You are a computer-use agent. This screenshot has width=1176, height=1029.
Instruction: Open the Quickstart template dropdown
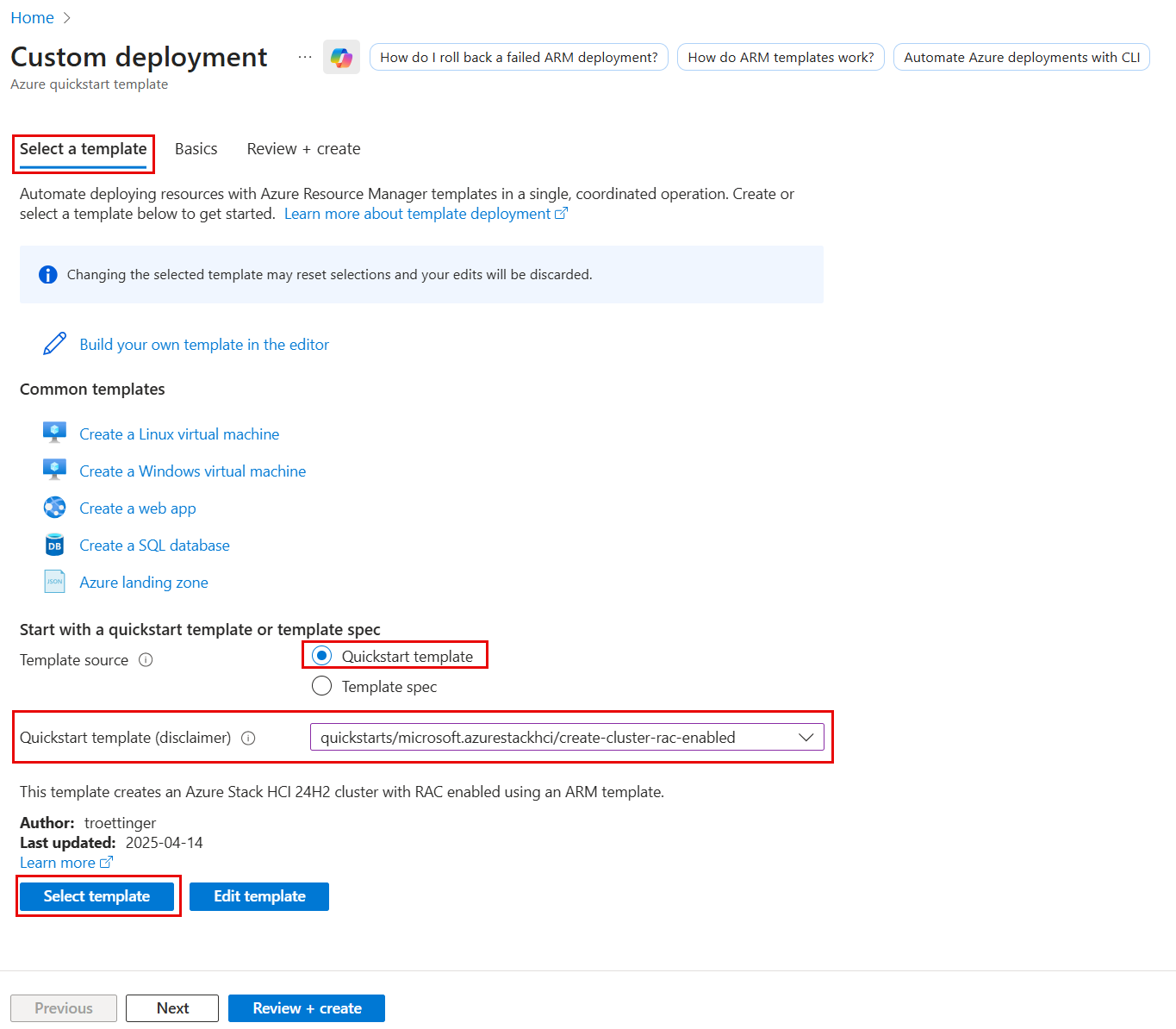pyautogui.click(x=567, y=737)
